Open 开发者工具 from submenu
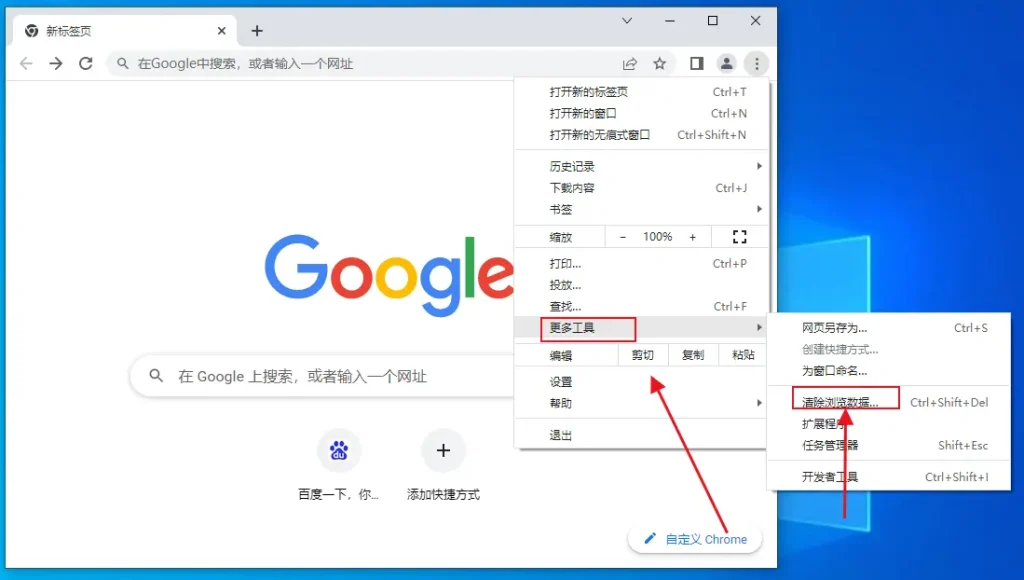 tap(889, 477)
